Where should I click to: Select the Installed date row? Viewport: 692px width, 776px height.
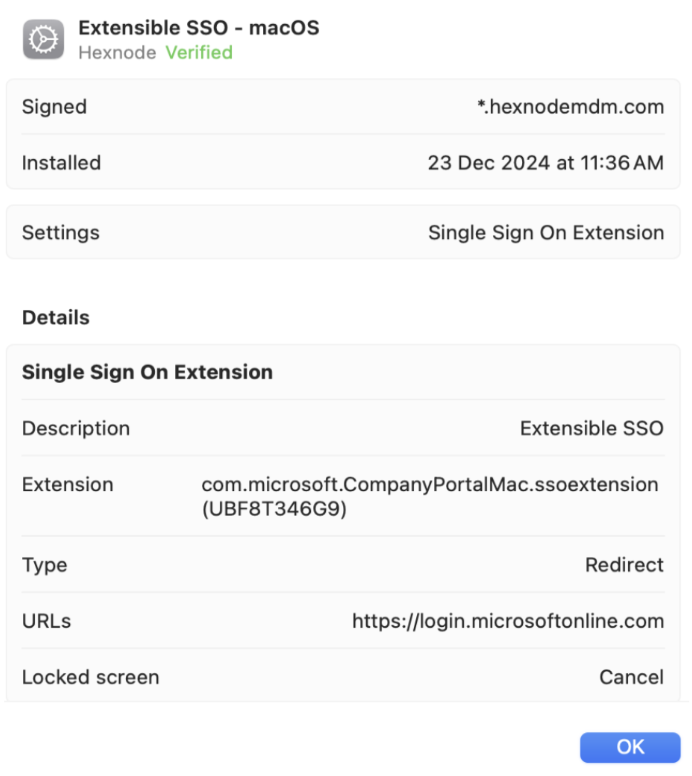(345, 163)
